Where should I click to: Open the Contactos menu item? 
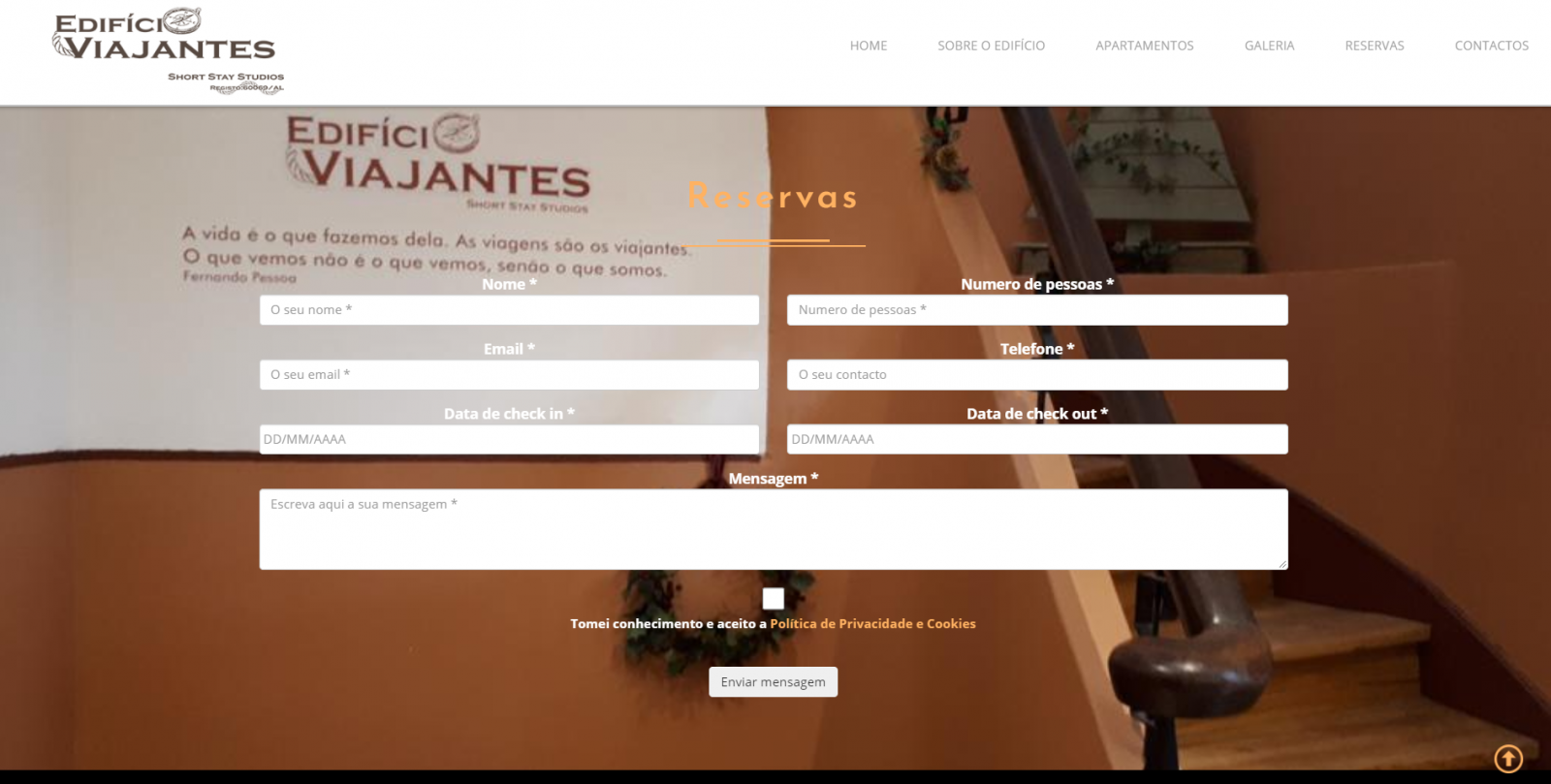click(x=1491, y=46)
